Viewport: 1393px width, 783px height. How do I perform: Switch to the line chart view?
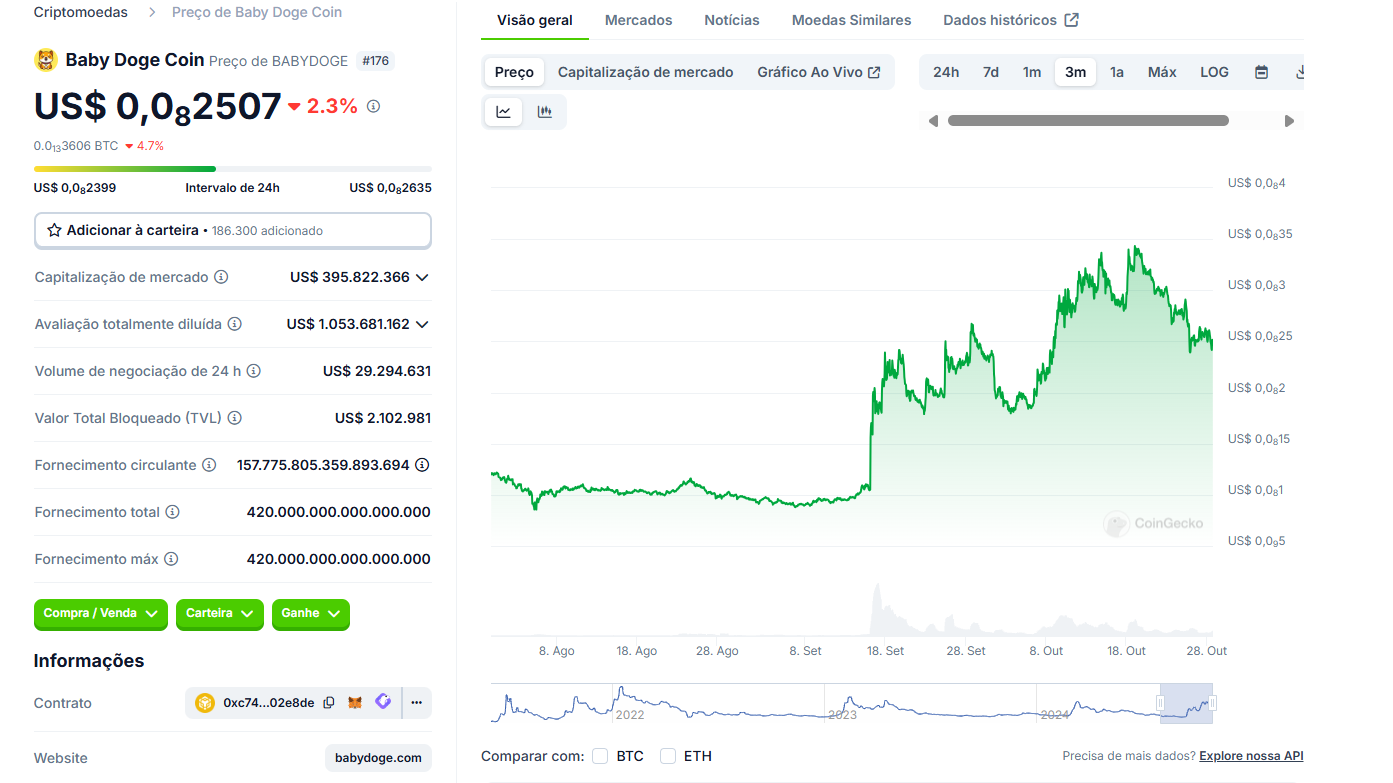point(504,112)
